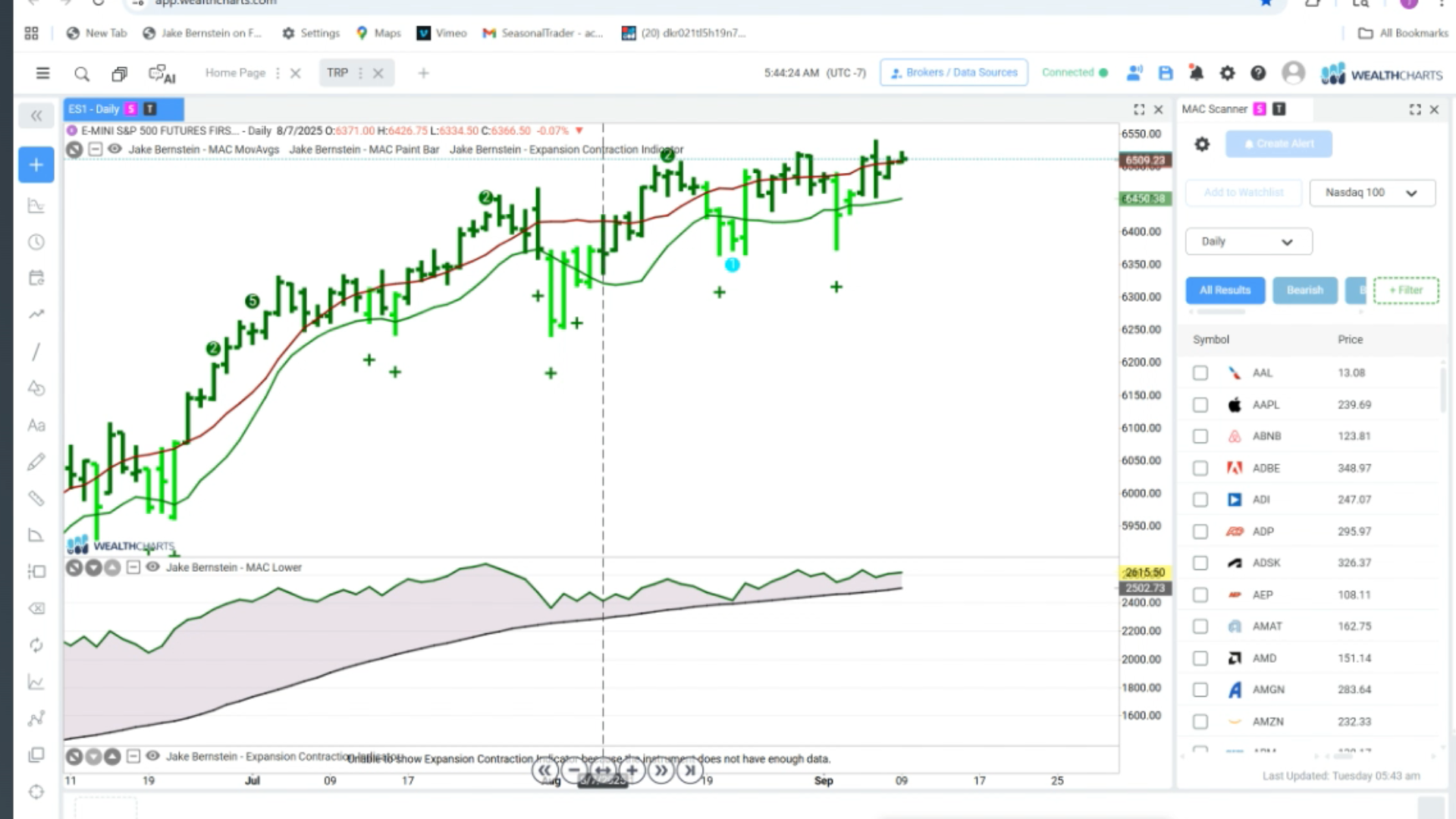Screen dimensions: 1456x819
Task: Toggle visibility eye of Expansion Contraction pane
Action: tap(152, 756)
